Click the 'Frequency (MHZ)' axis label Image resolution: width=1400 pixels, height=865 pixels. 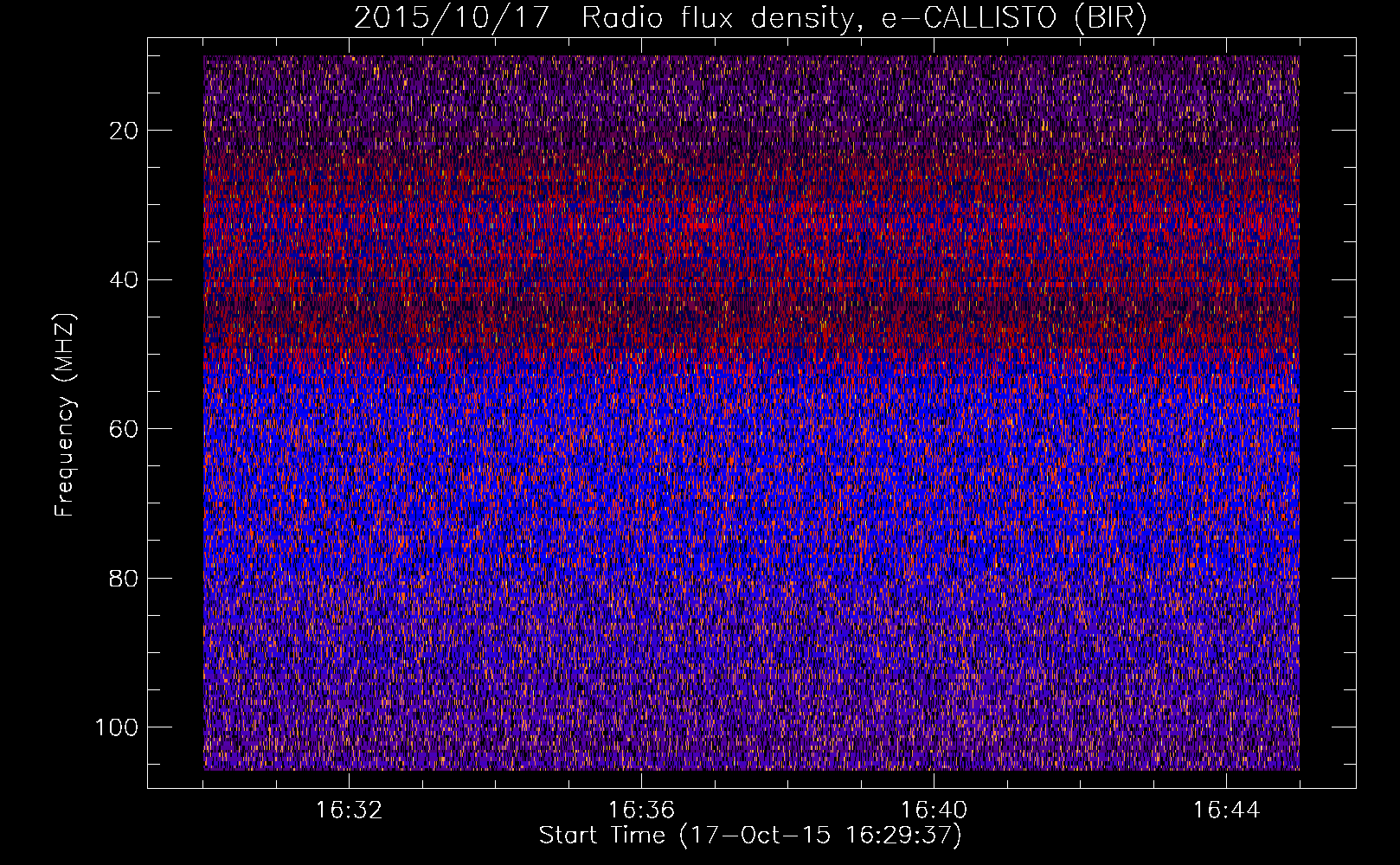(66, 415)
